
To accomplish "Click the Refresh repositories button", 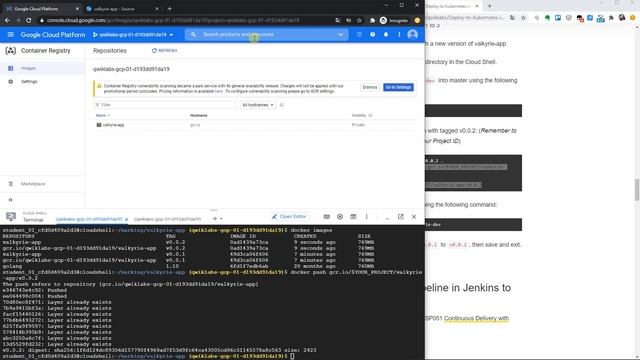I will 164,51.
